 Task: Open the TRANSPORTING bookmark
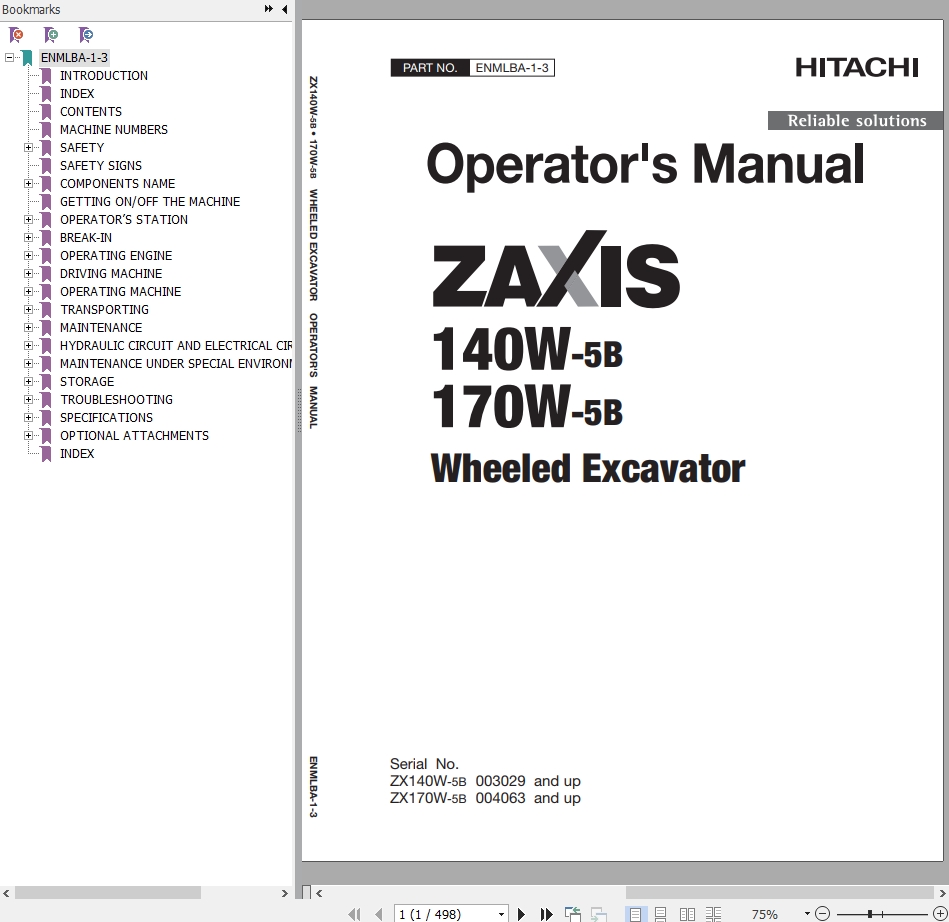pos(104,309)
